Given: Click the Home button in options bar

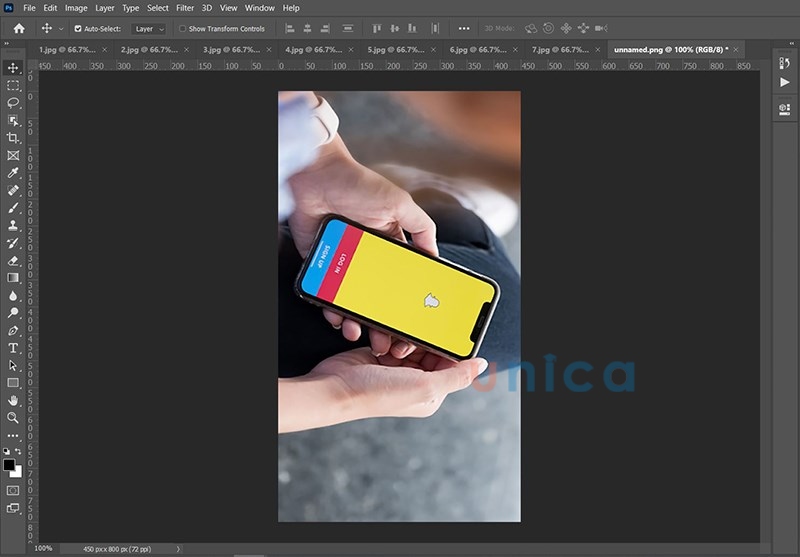Looking at the screenshot, I should click(x=18, y=29).
